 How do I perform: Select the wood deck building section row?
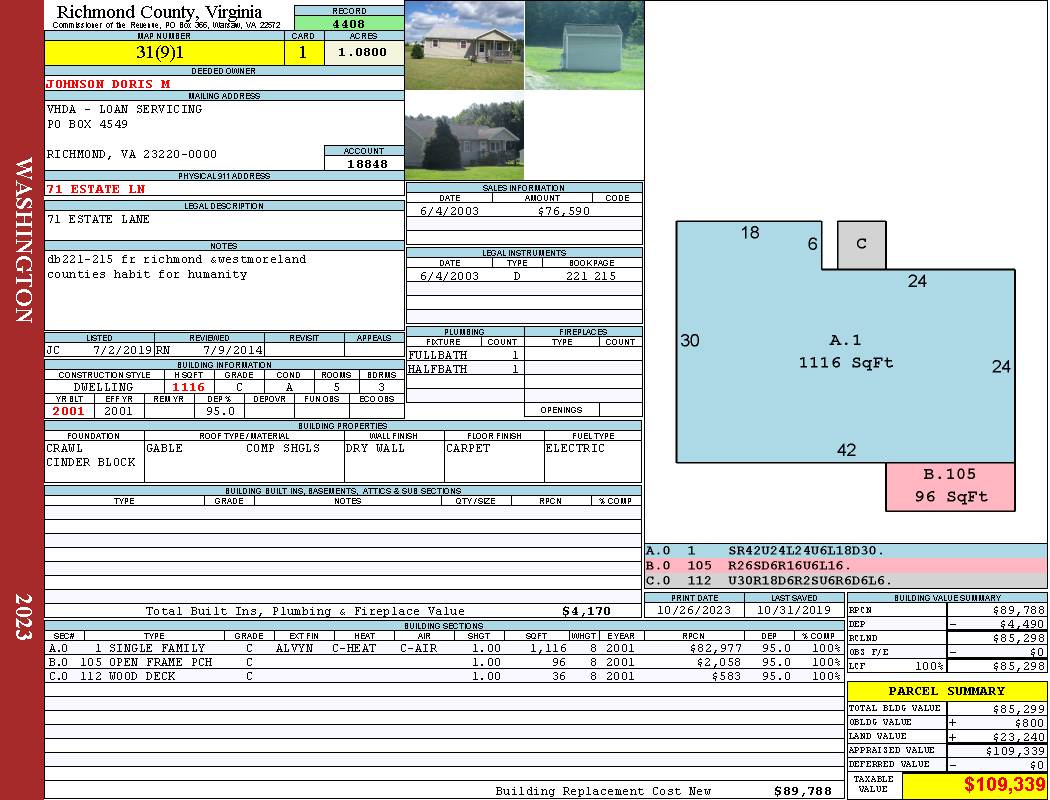tap(443, 676)
